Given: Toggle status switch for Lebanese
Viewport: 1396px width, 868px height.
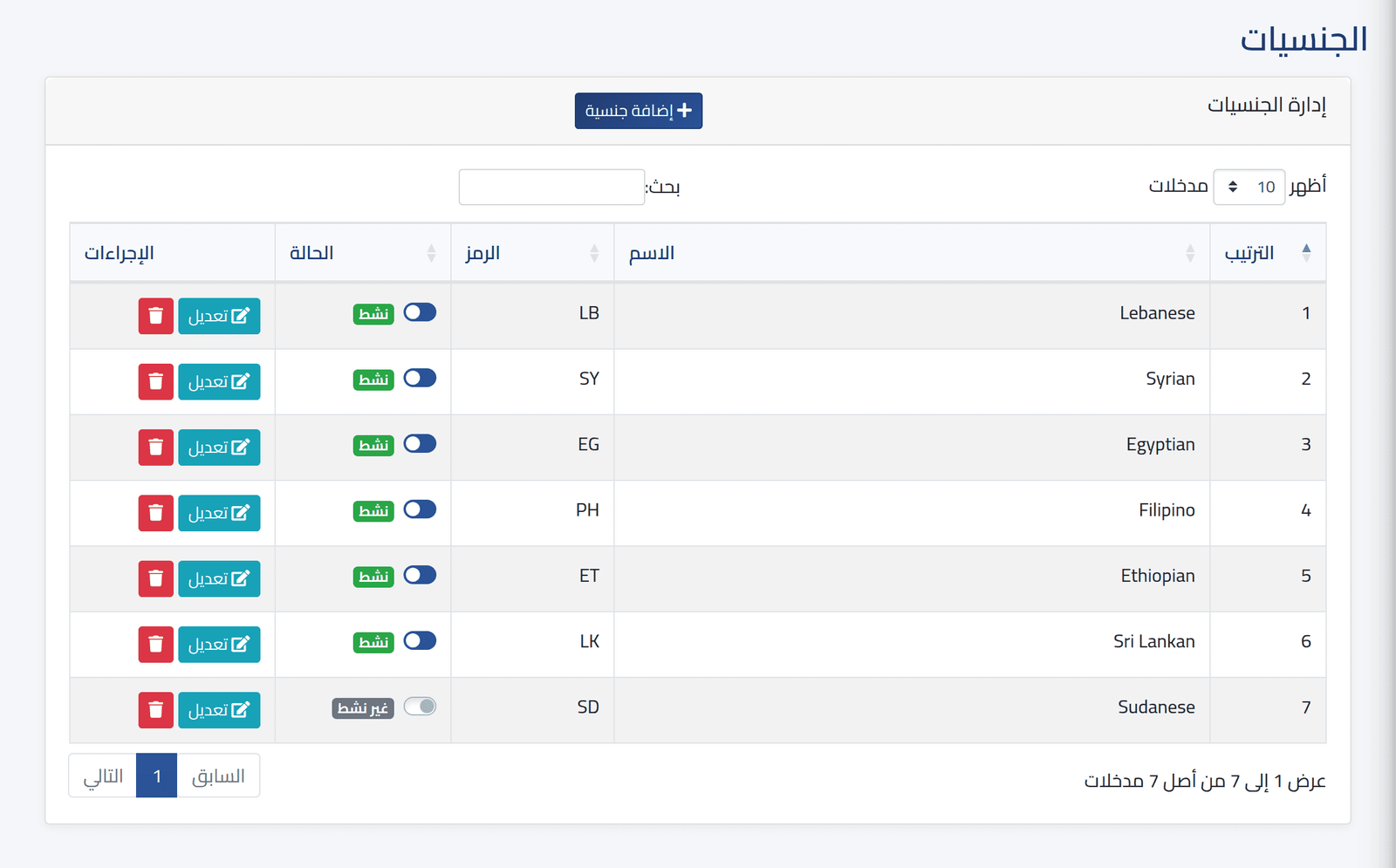Looking at the screenshot, I should point(420,312).
